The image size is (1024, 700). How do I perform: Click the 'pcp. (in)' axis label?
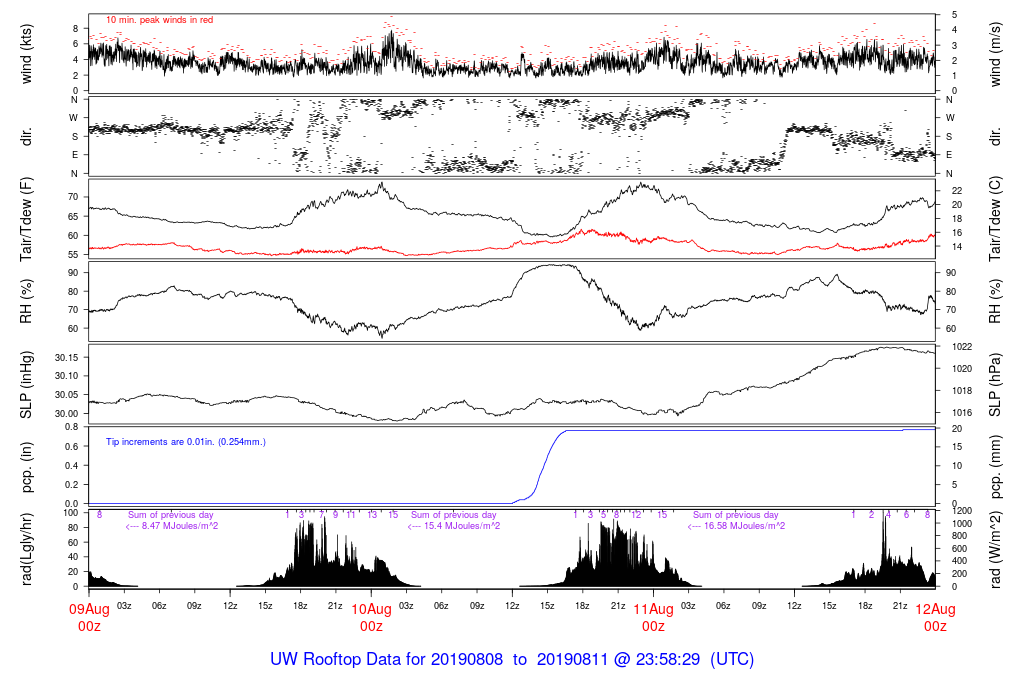tap(26, 467)
